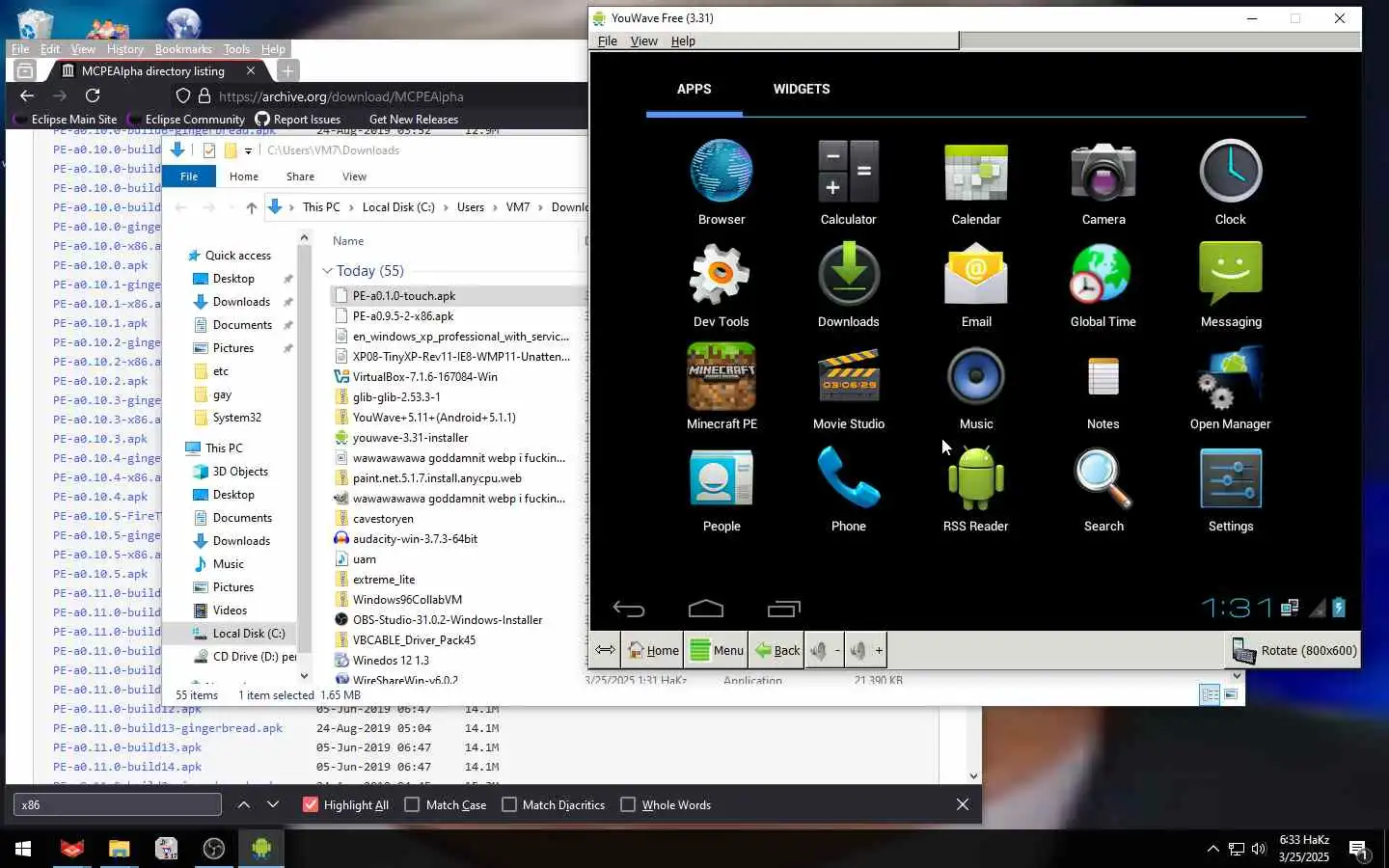Select the APPS tab in YouWave

click(694, 89)
